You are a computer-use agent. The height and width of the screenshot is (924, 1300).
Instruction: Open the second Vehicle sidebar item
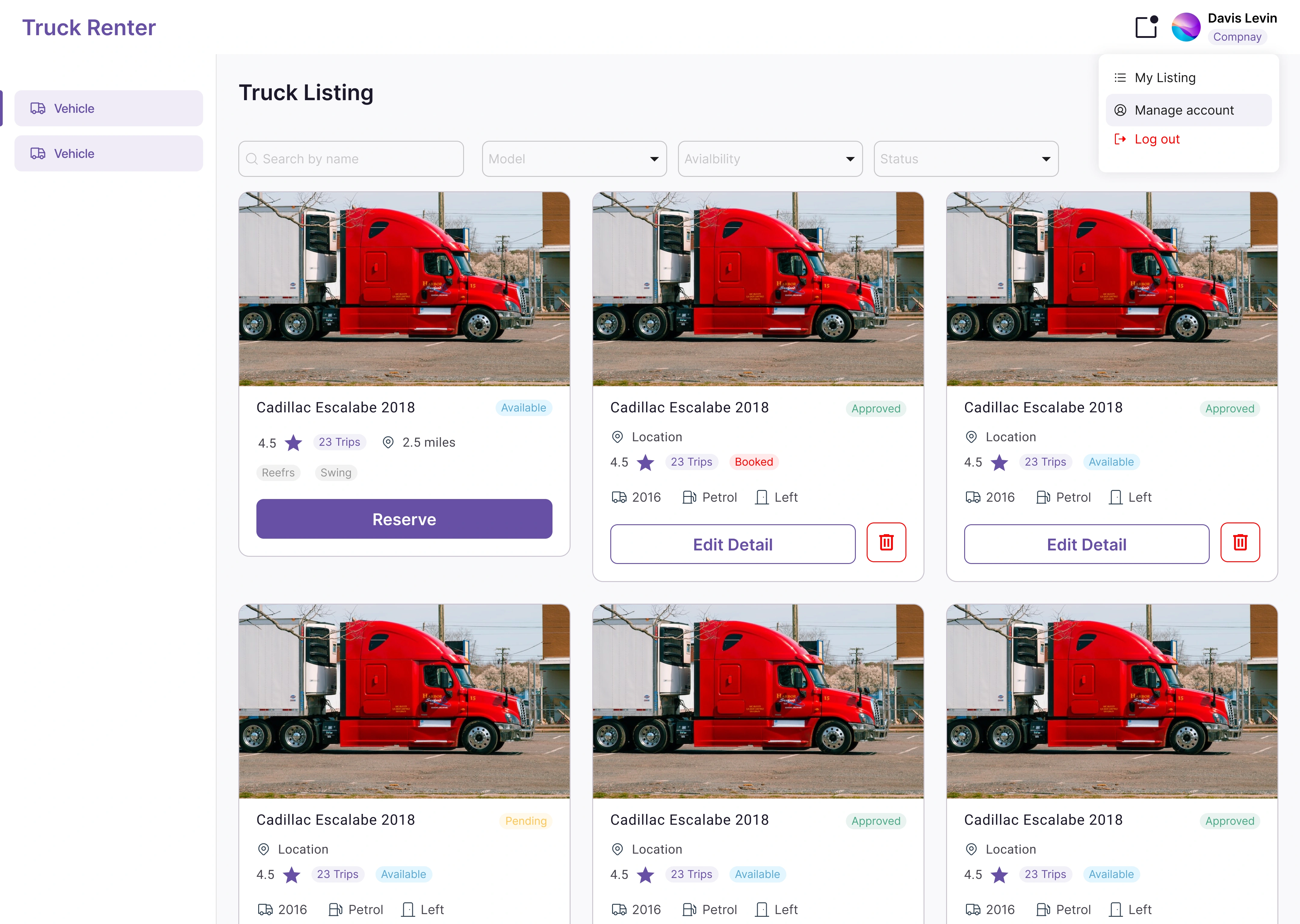coord(109,153)
